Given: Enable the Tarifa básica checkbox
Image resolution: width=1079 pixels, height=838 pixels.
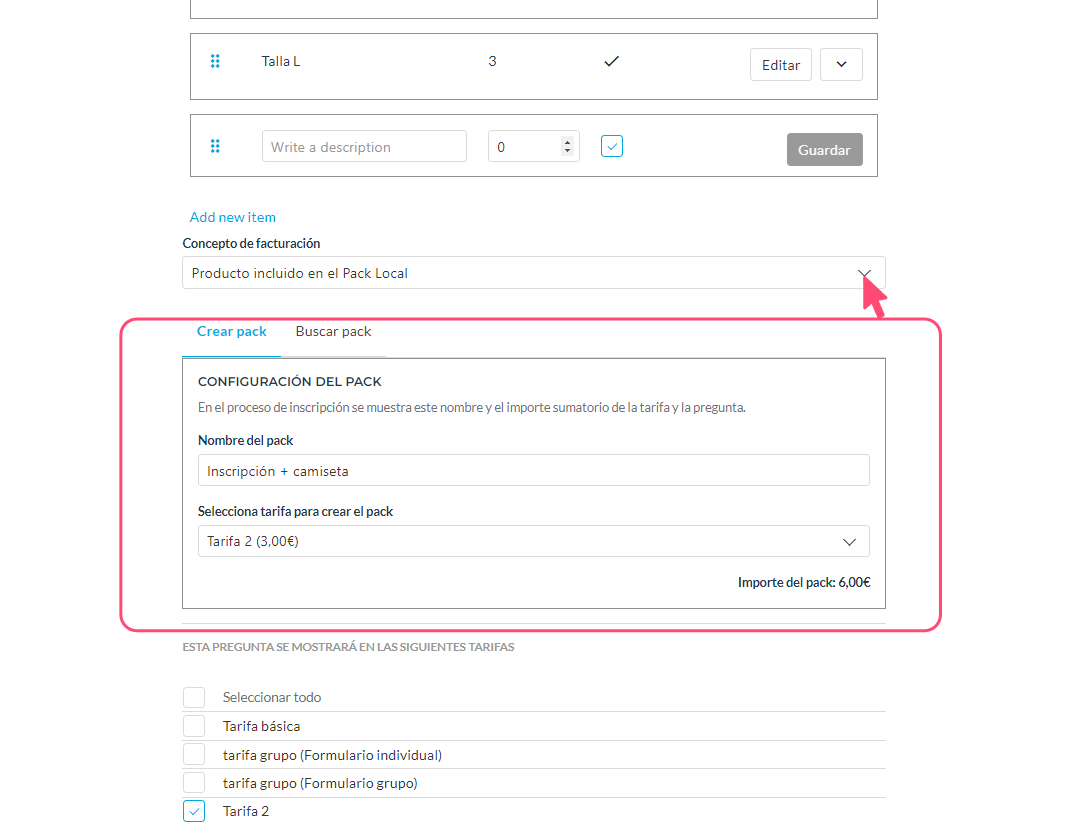Looking at the screenshot, I should coord(194,726).
